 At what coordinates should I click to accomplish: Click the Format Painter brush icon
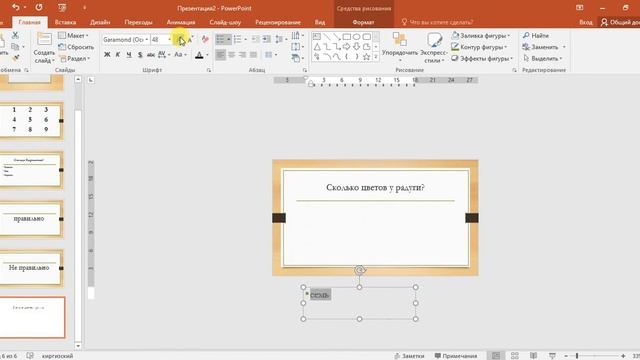(16, 58)
